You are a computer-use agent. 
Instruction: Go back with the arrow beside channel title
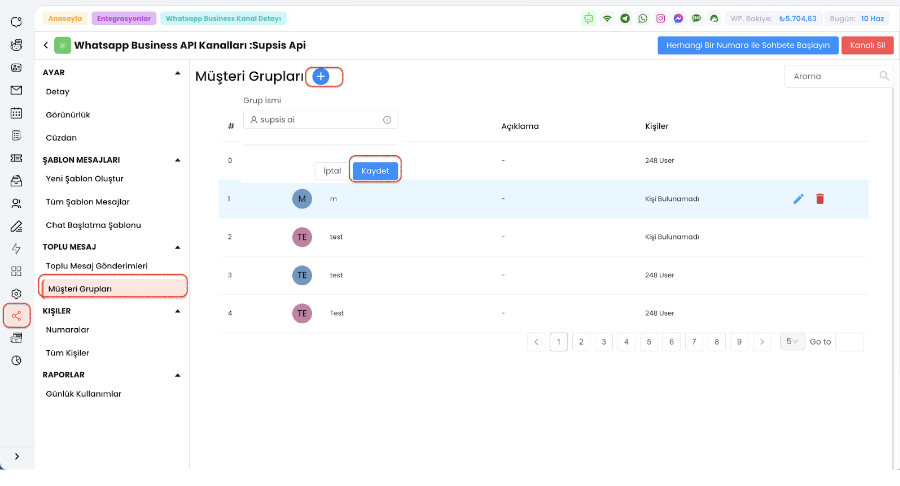click(46, 45)
